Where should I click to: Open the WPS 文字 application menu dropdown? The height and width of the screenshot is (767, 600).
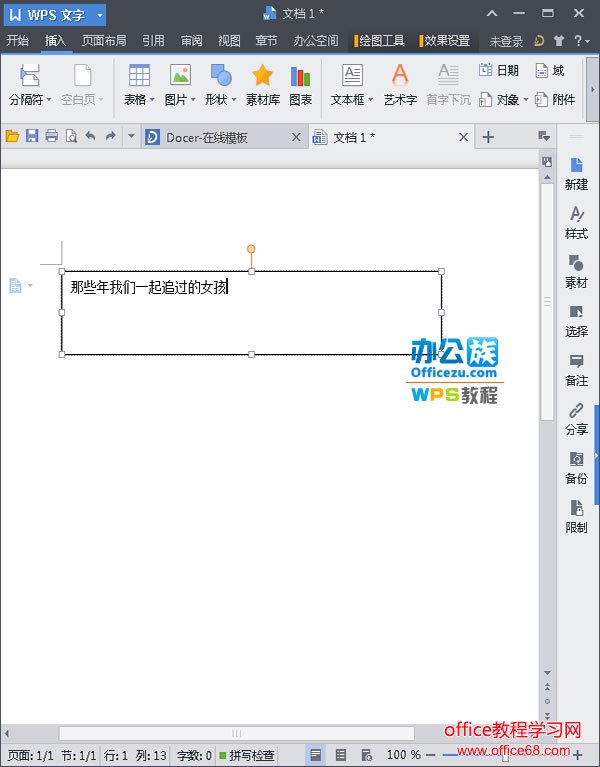(x=100, y=15)
